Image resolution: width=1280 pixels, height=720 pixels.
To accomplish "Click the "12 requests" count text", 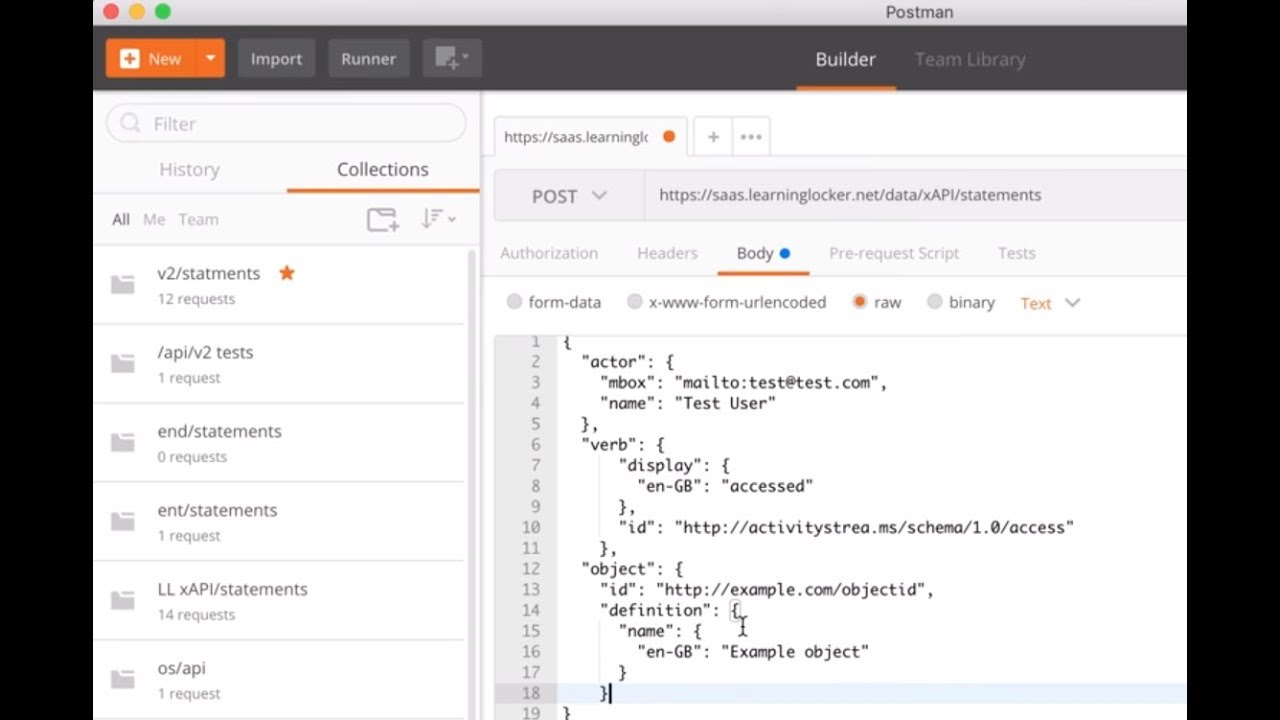I will [x=196, y=299].
